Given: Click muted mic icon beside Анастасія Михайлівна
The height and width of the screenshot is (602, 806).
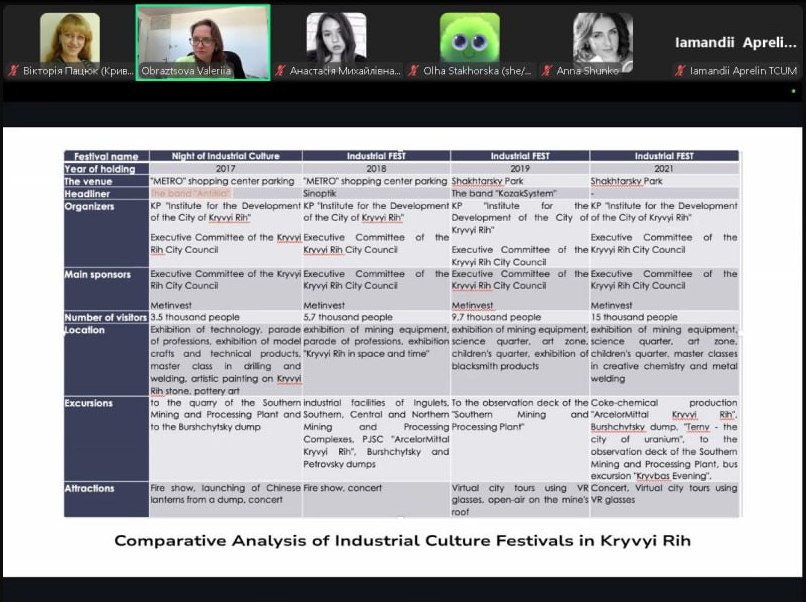Looking at the screenshot, I should point(280,71).
